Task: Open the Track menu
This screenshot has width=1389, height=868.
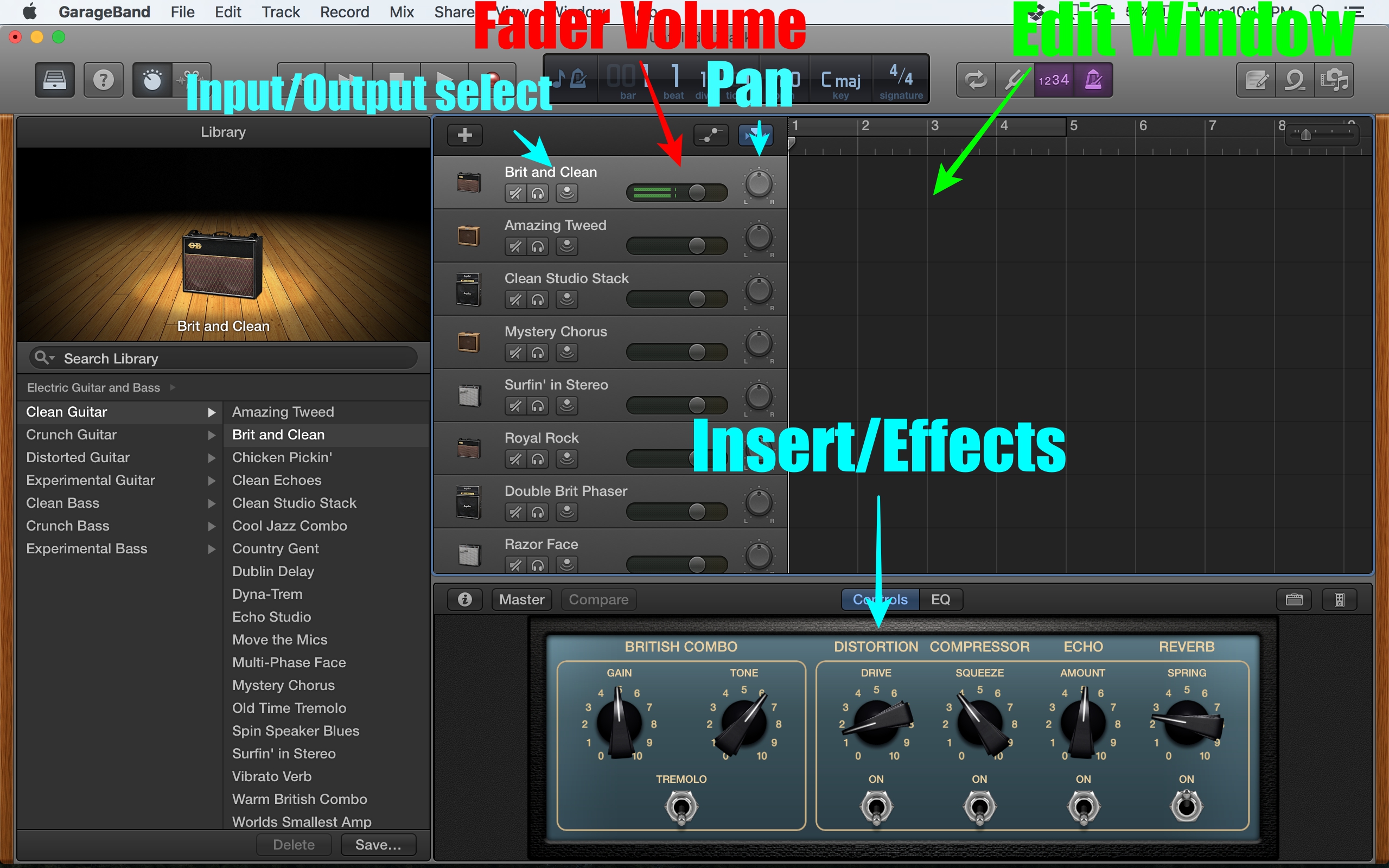Action: coord(281,11)
